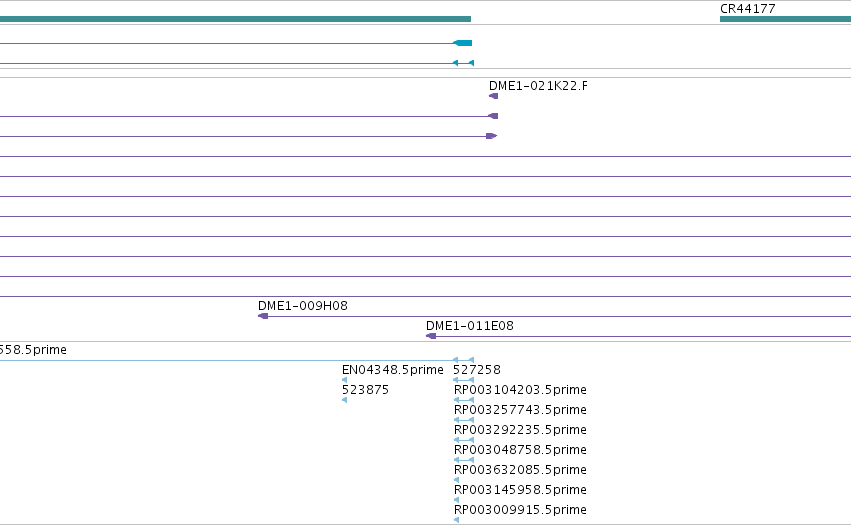Select the RP003104203.5prime label

point(520,390)
